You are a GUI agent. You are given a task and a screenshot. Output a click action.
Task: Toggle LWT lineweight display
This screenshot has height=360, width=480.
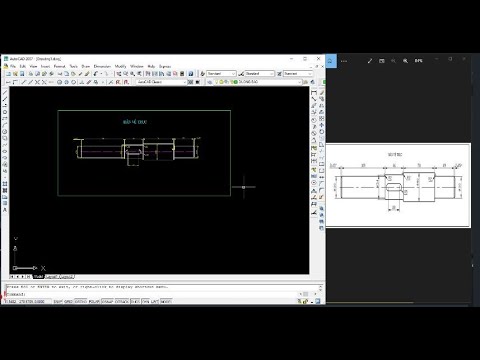[x=155, y=301]
